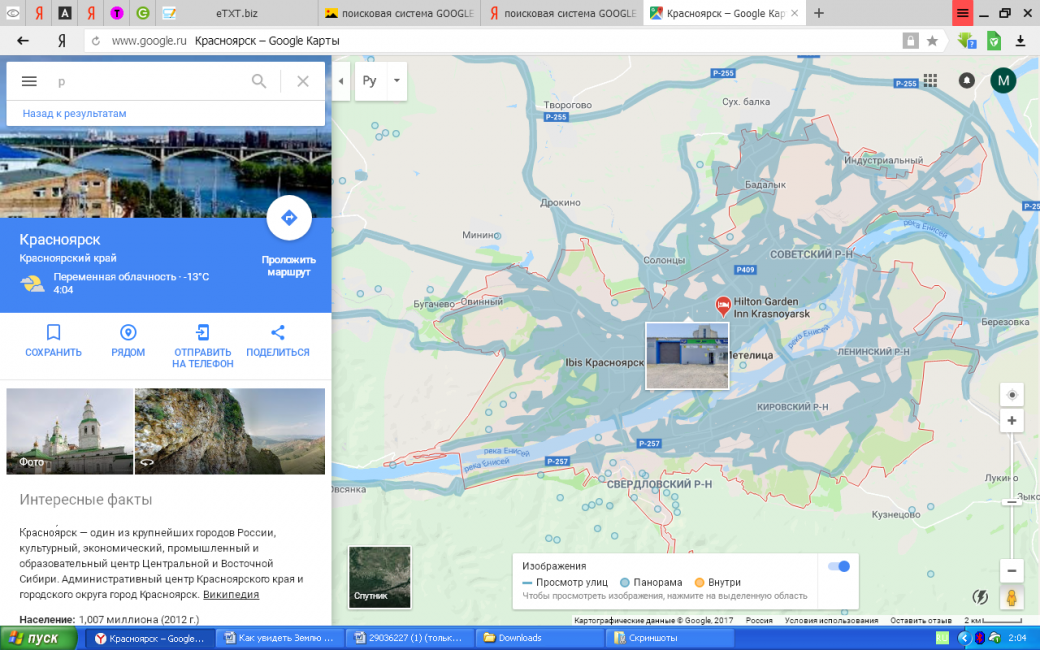1040x650 pixels.
Task: Open the Википедия link
Action: tap(231, 594)
